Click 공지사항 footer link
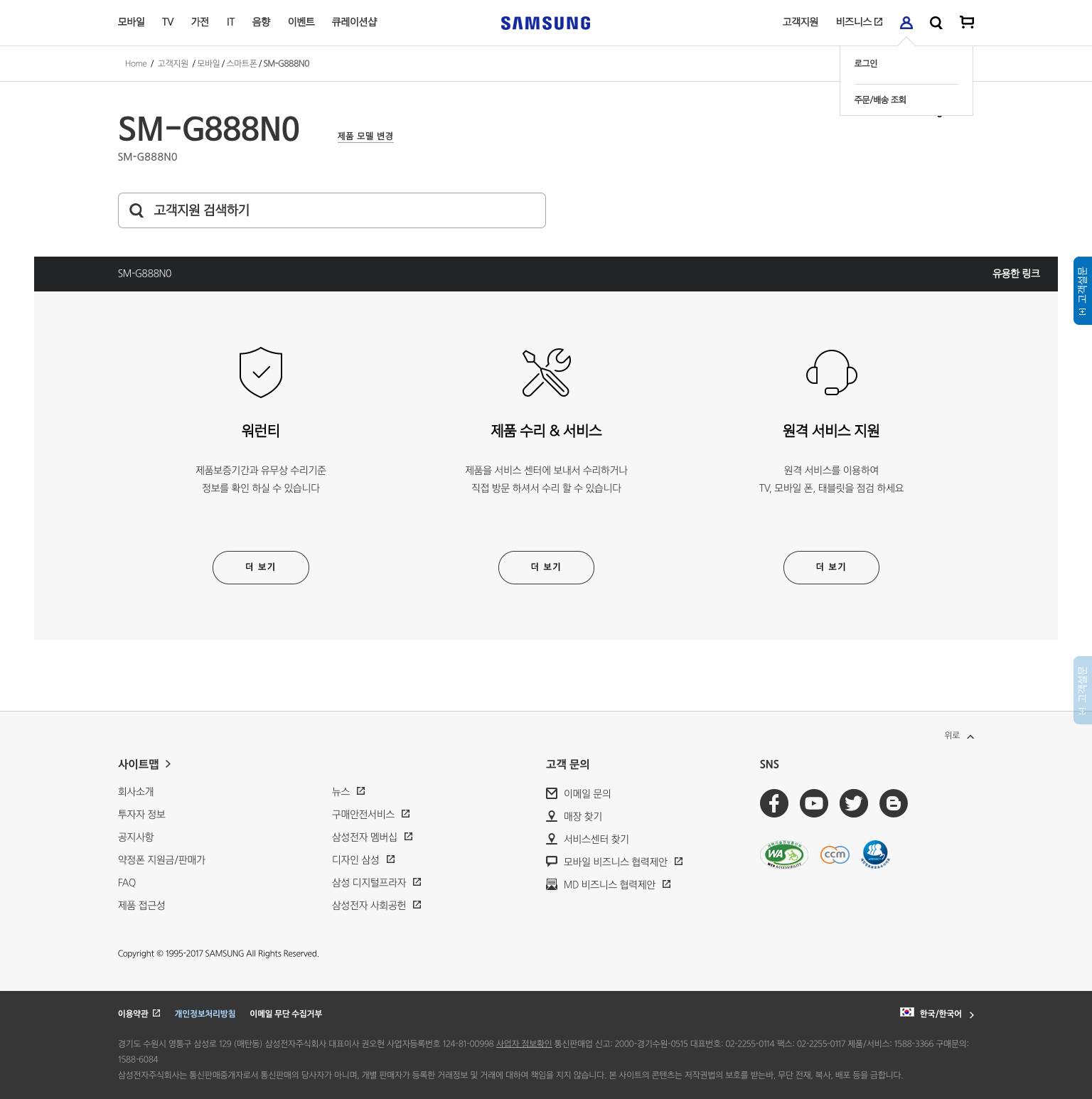Screen dimensions: 1092x1099 pos(136,837)
